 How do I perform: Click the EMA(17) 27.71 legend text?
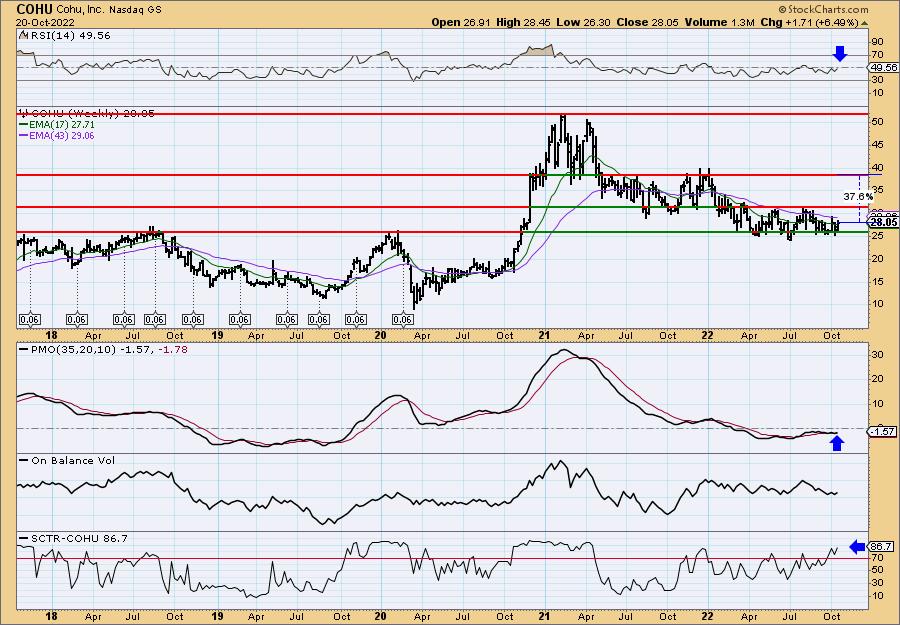point(62,125)
